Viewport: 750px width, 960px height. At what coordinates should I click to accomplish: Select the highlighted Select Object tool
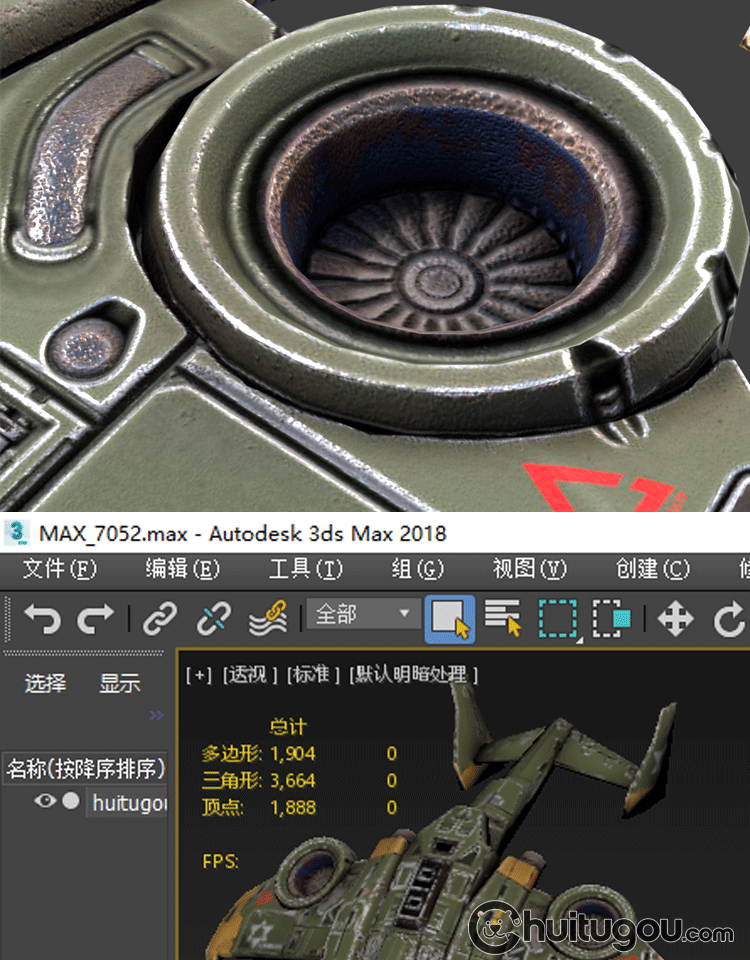click(x=450, y=619)
